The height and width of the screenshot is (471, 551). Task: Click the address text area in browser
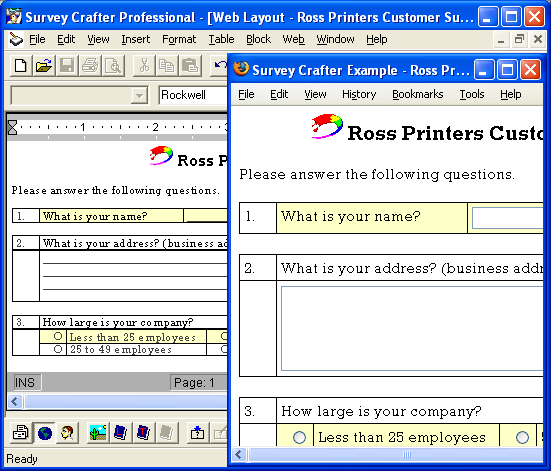(412, 329)
